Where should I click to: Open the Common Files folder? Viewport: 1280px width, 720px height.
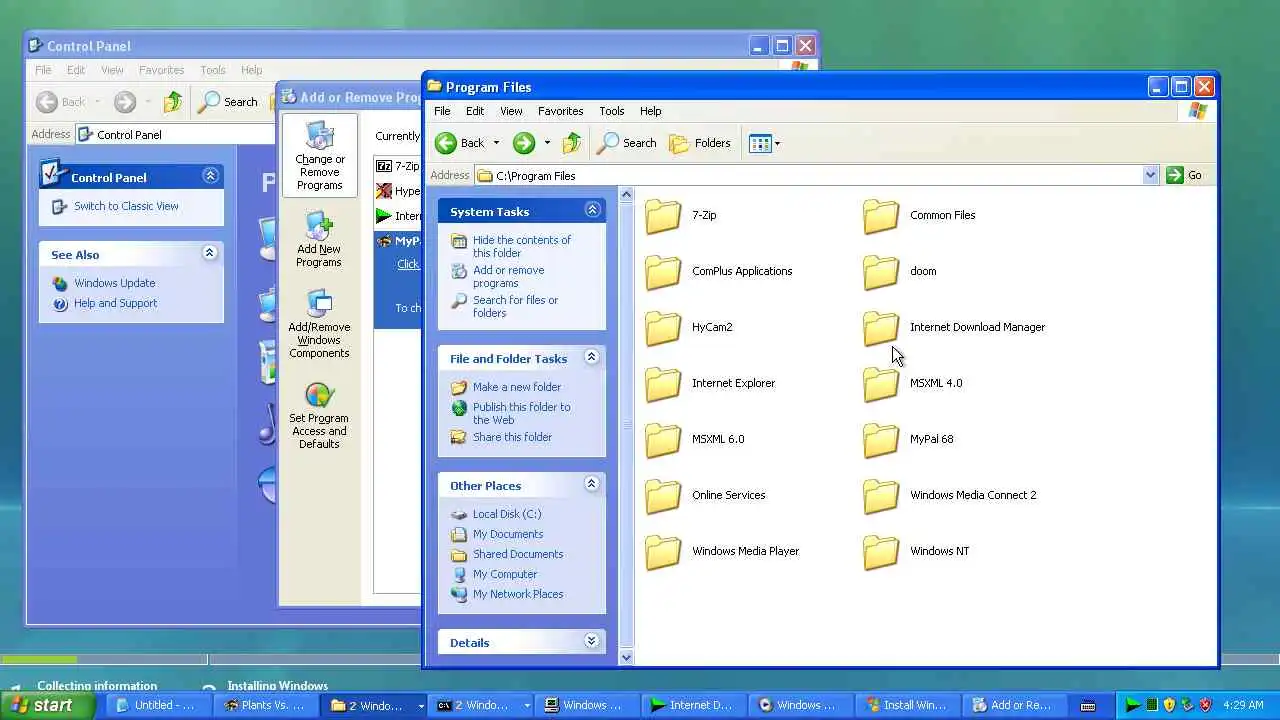click(x=919, y=215)
